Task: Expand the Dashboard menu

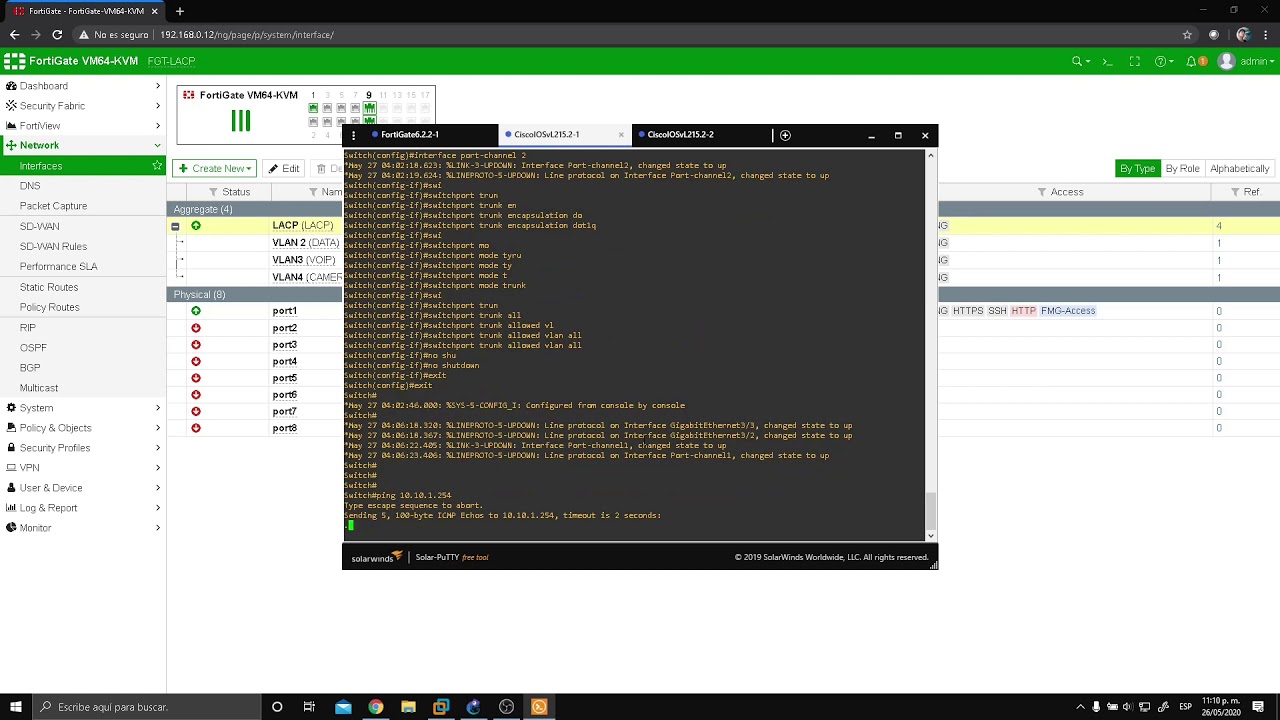Action: [83, 86]
